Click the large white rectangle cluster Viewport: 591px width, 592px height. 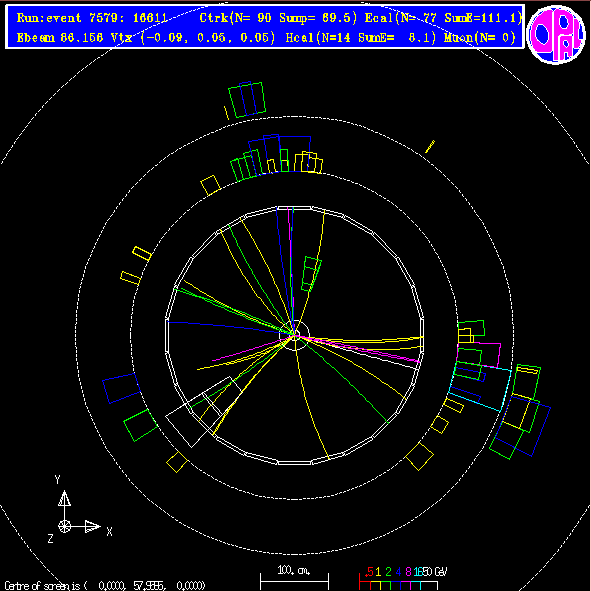point(204,412)
